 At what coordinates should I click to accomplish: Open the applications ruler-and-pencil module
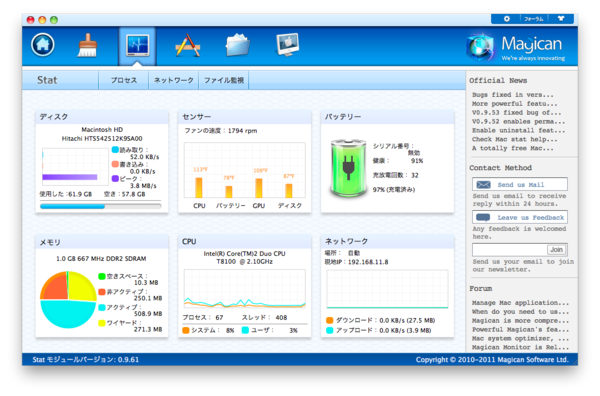pos(188,45)
